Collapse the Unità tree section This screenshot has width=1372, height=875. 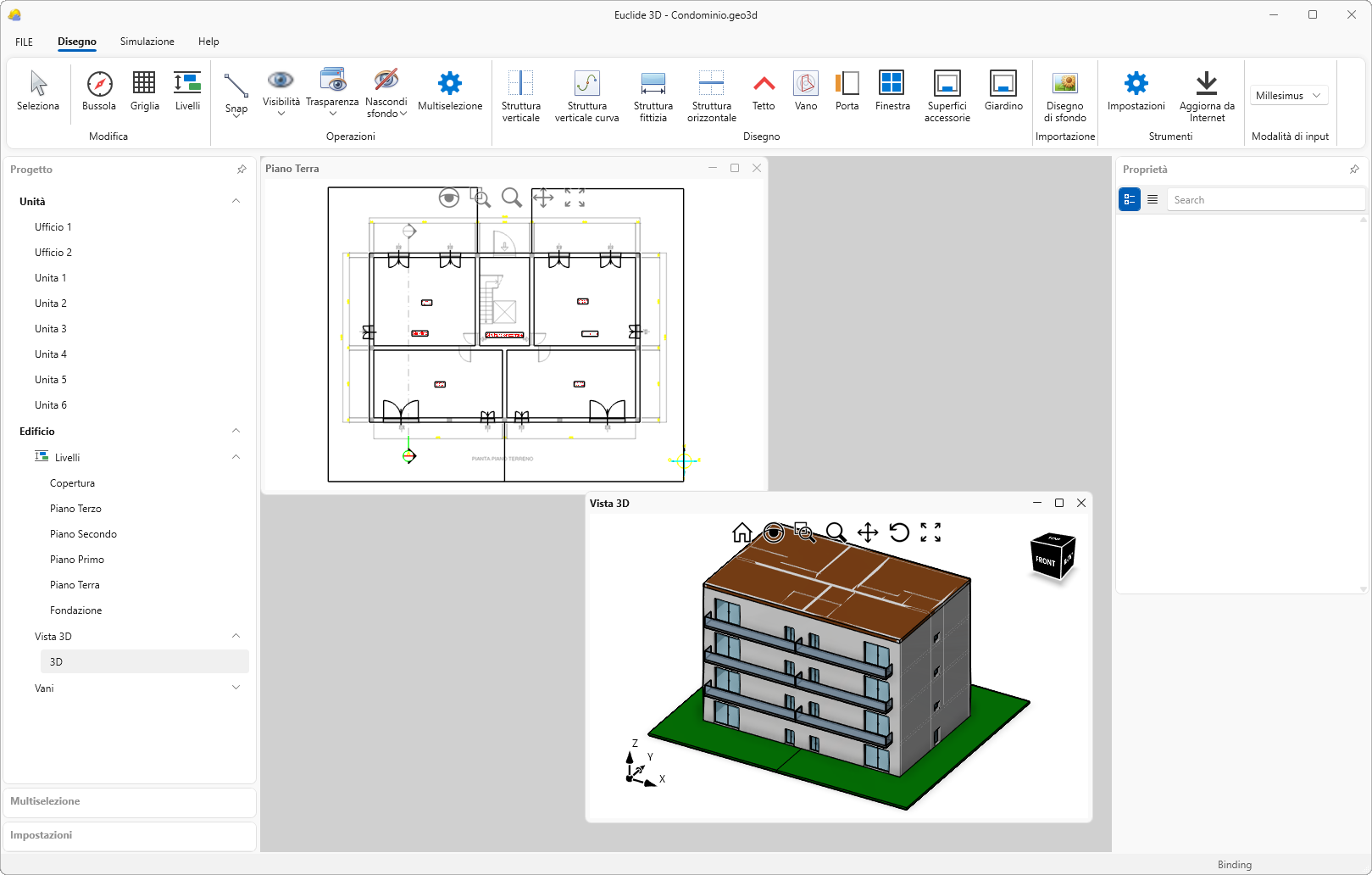pos(236,202)
